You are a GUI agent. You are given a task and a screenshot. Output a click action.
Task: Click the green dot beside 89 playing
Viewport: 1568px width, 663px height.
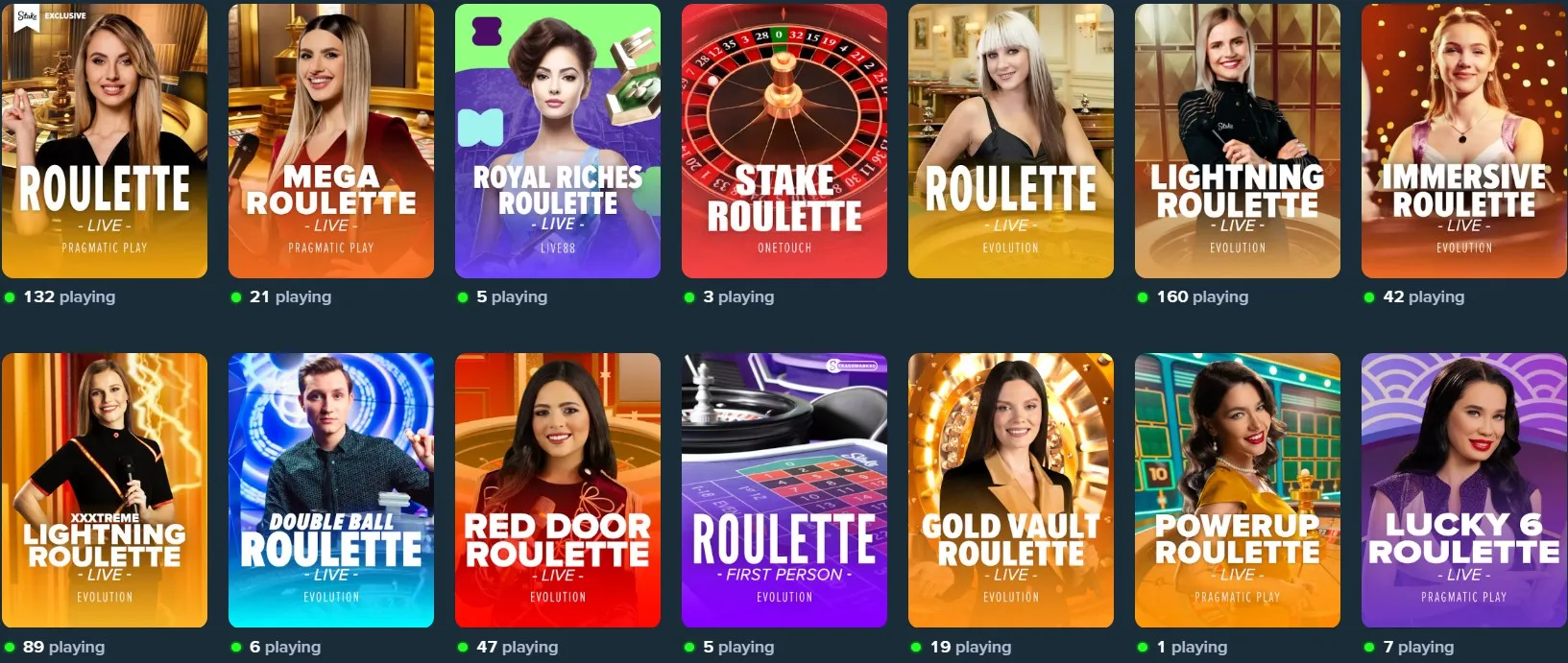coord(10,647)
